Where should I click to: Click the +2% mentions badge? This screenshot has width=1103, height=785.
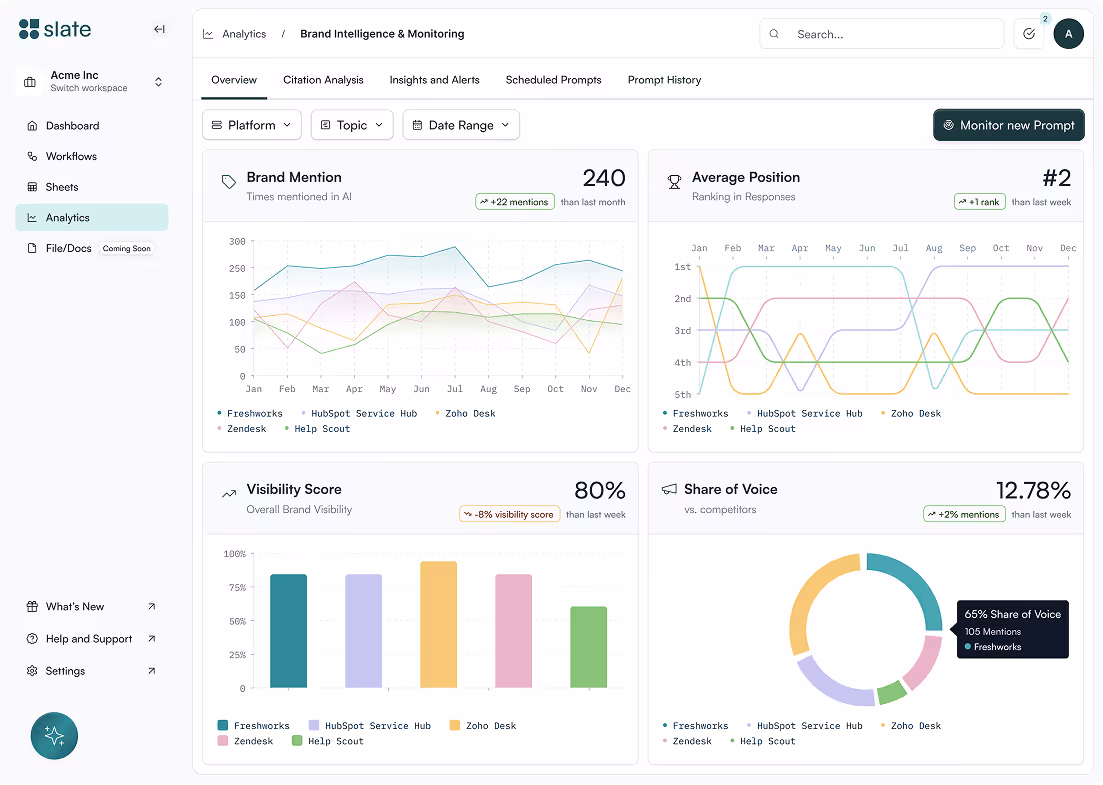(964, 514)
